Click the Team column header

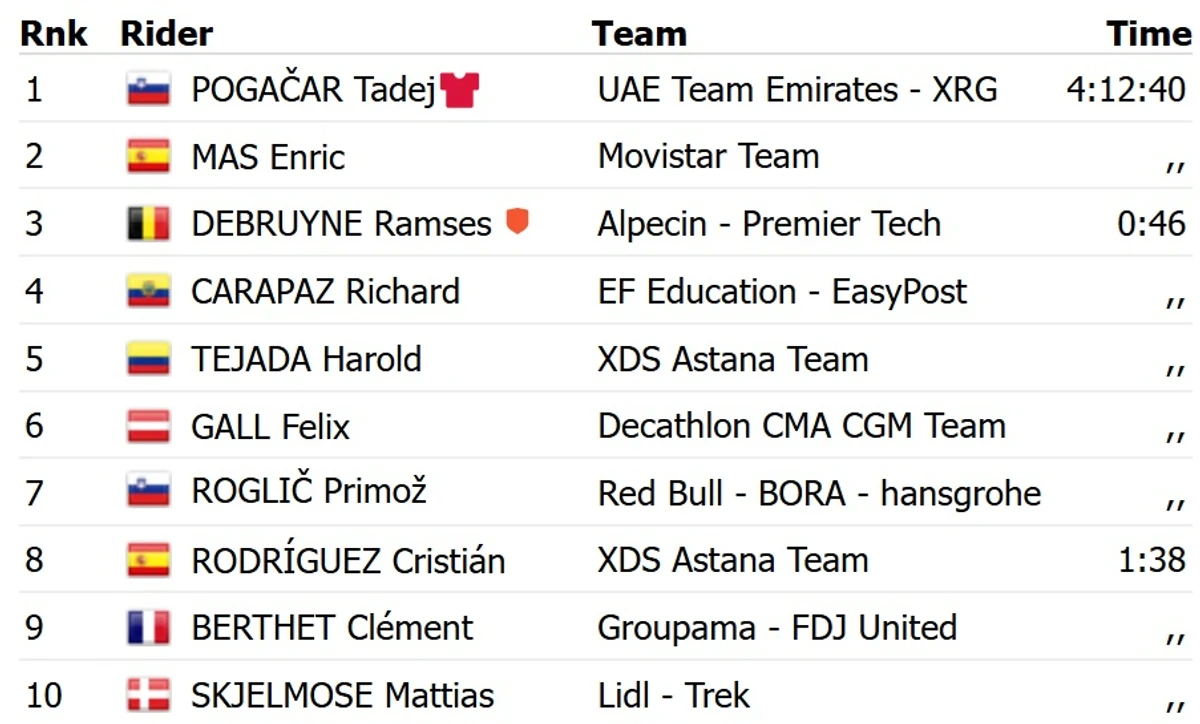click(x=639, y=34)
